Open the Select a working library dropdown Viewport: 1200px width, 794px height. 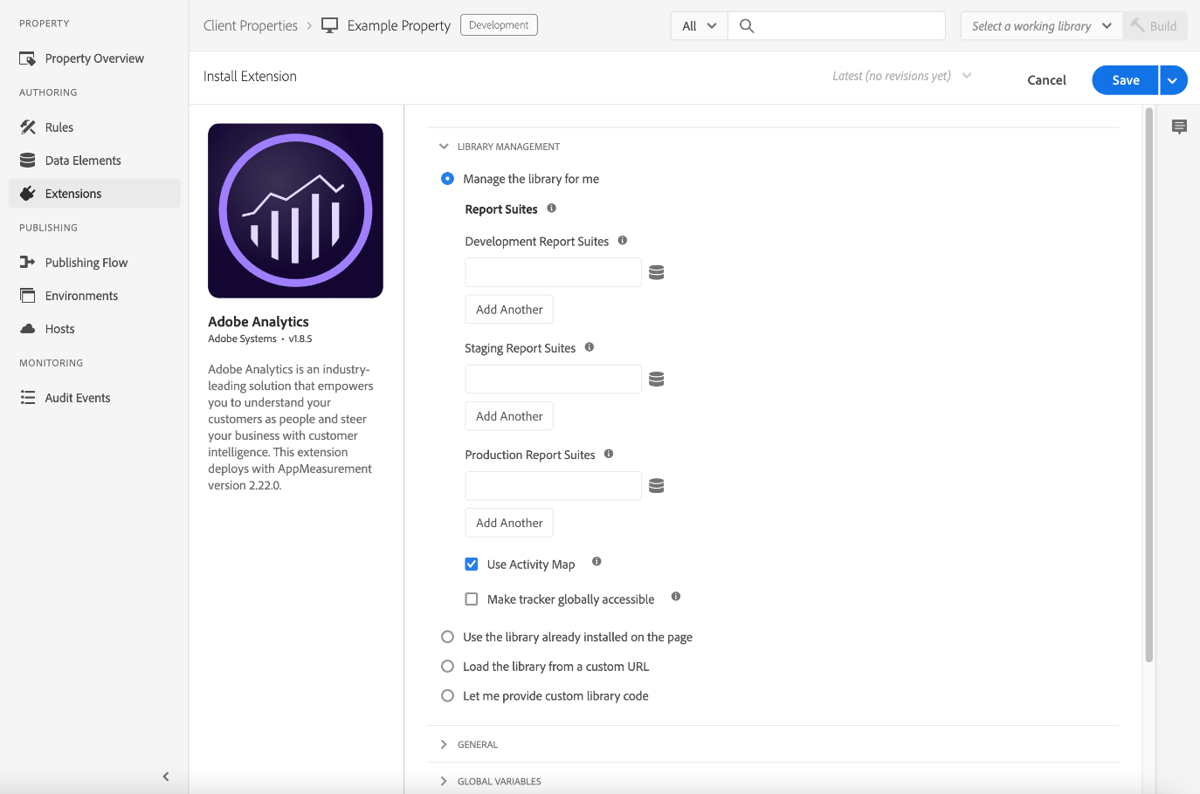1040,25
